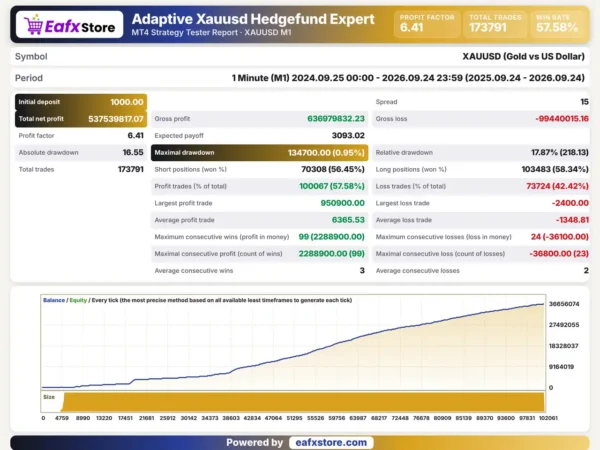
Task: Click the Loss trades value 73724 (42.42%)
Action: [x=558, y=186]
